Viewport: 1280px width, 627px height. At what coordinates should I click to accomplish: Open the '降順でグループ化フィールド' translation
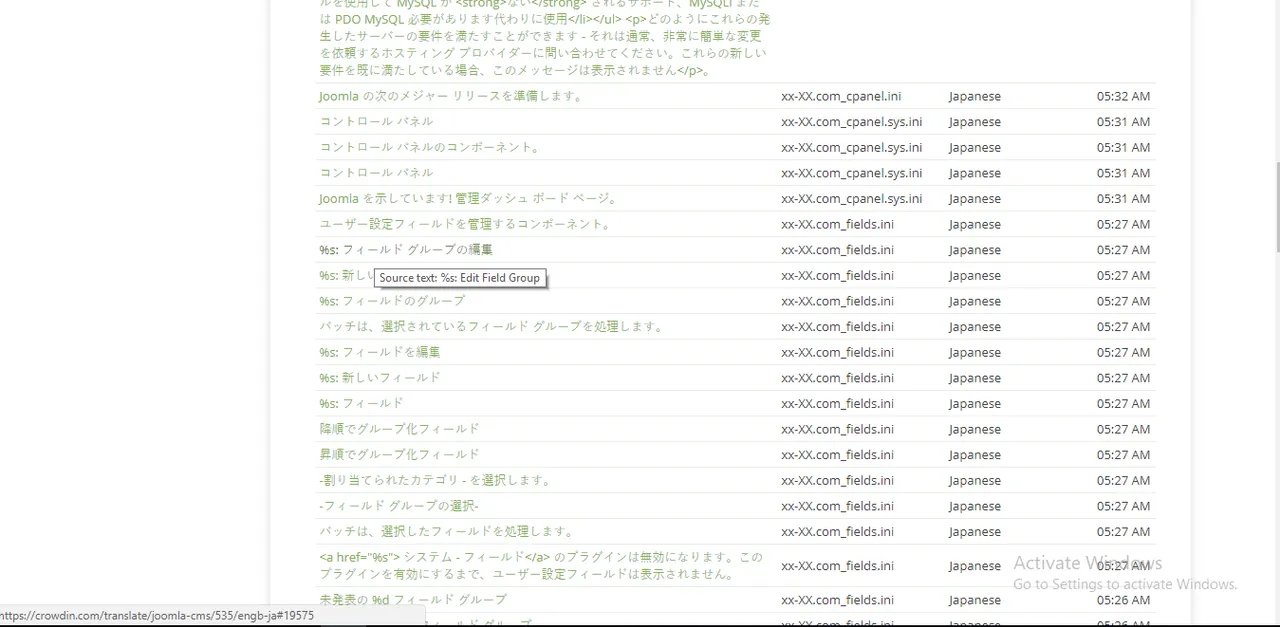[x=400, y=429]
